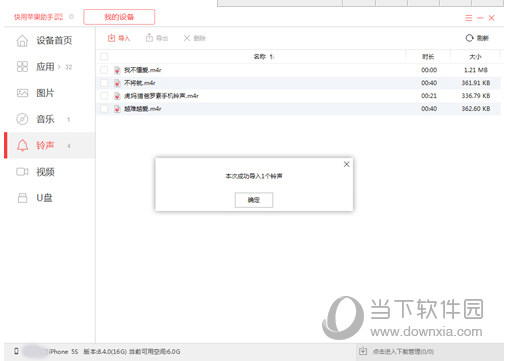Switch to the 我的设备 tab
This screenshot has width=507, height=361.
click(x=119, y=17)
